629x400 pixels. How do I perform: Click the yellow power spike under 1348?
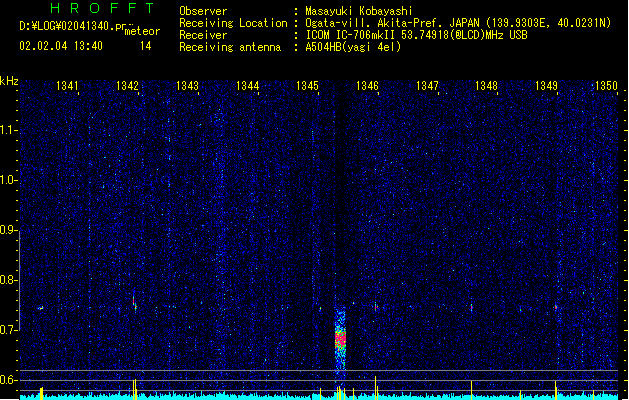pos(471,390)
